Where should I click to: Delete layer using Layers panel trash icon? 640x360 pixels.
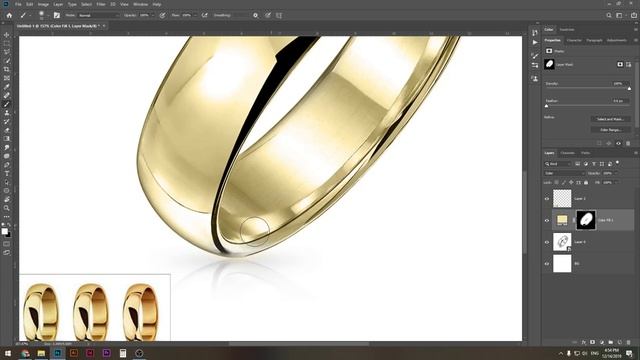[629, 342]
